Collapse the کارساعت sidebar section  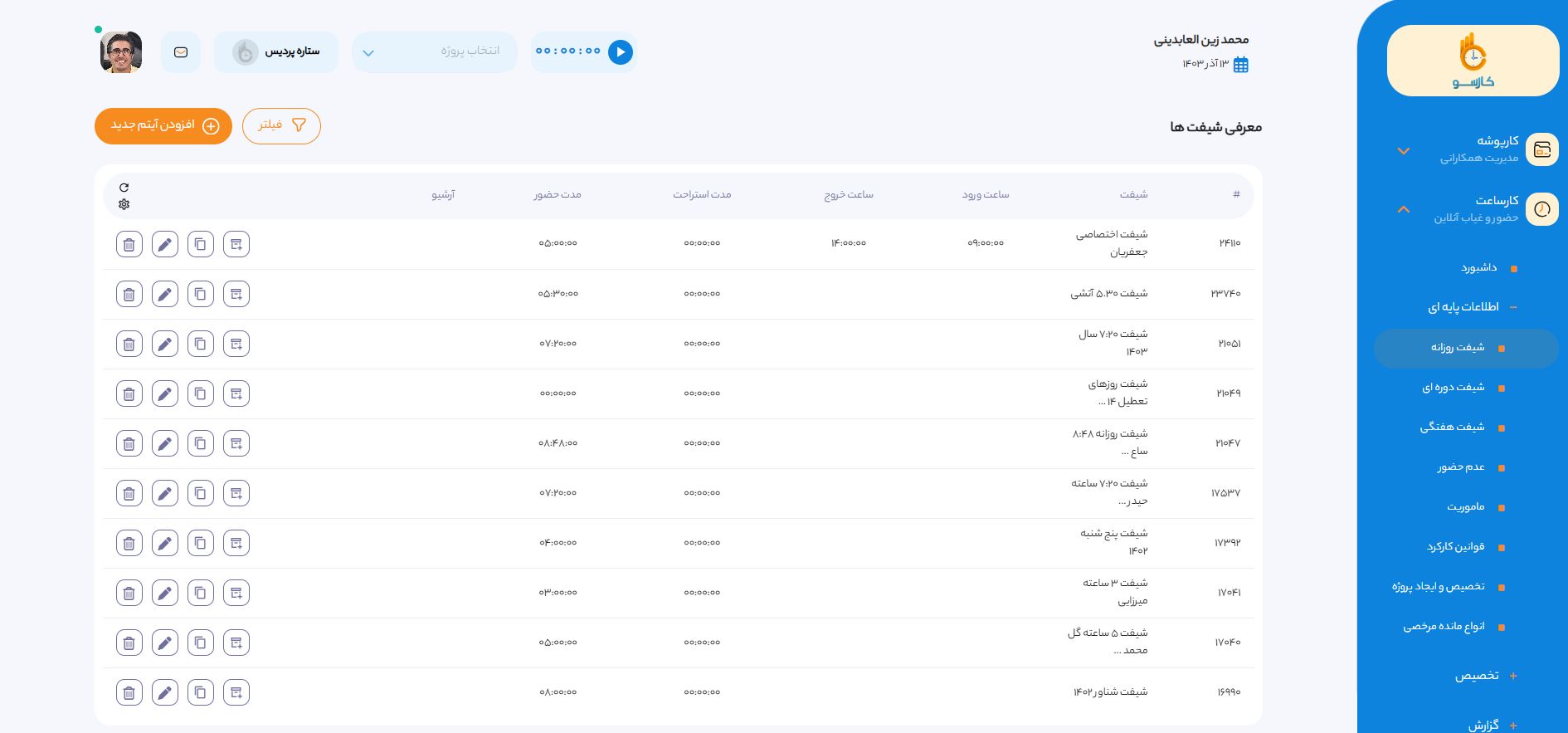[x=1404, y=209]
